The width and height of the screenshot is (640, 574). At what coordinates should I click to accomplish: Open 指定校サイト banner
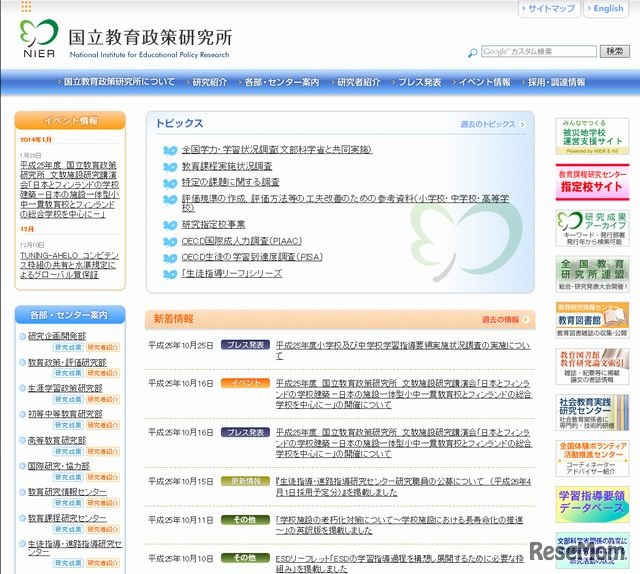pyautogui.click(x=592, y=182)
